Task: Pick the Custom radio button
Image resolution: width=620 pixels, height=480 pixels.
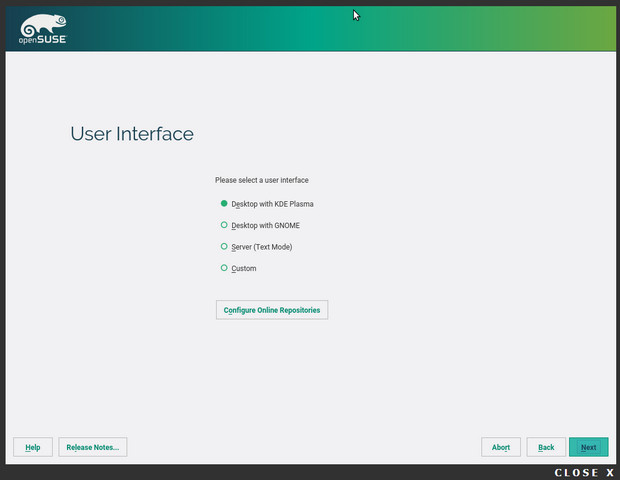Action: pos(224,268)
